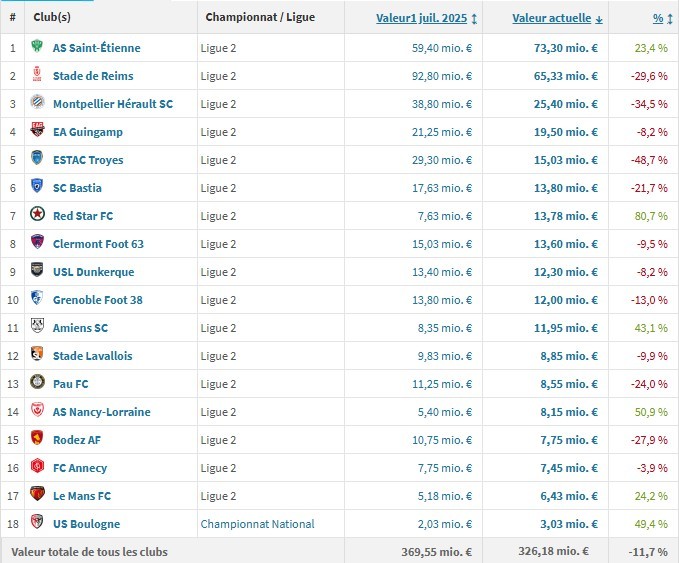Click the FC Annecy club crest
The image size is (679, 563).
pyautogui.click(x=37, y=466)
